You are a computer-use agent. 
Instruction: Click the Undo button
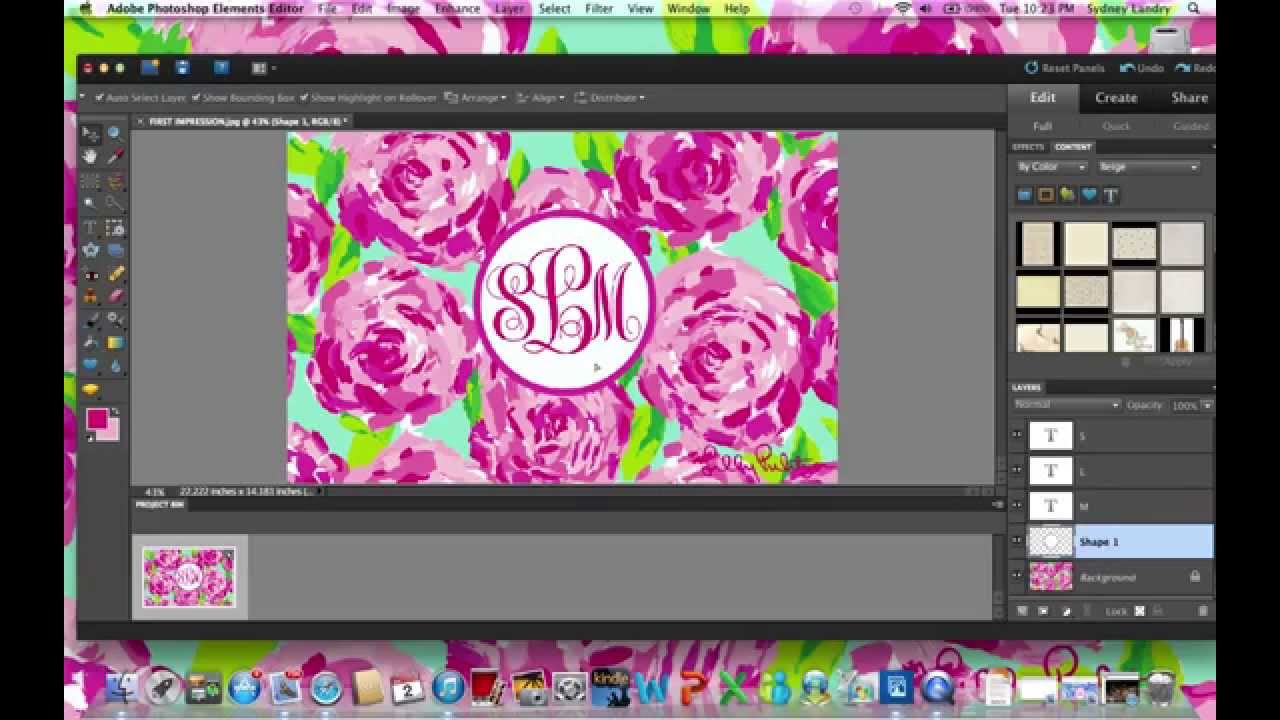1141,68
